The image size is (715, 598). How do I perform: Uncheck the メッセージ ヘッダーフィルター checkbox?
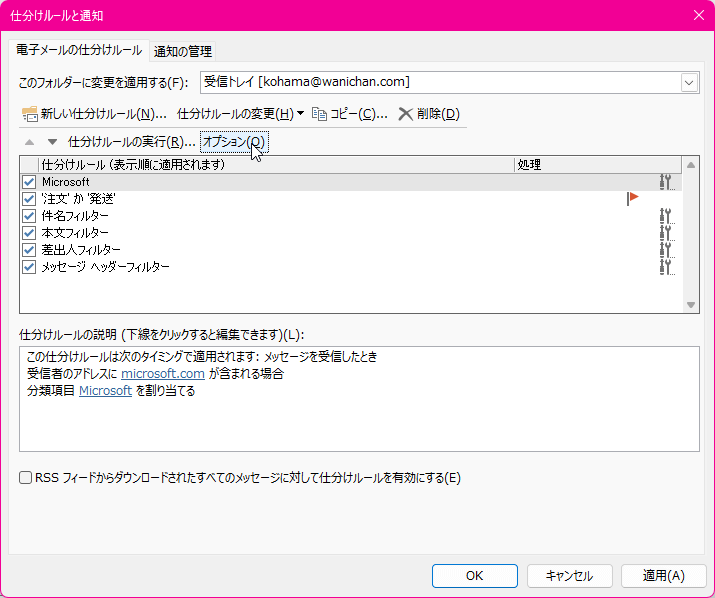pyautogui.click(x=29, y=267)
